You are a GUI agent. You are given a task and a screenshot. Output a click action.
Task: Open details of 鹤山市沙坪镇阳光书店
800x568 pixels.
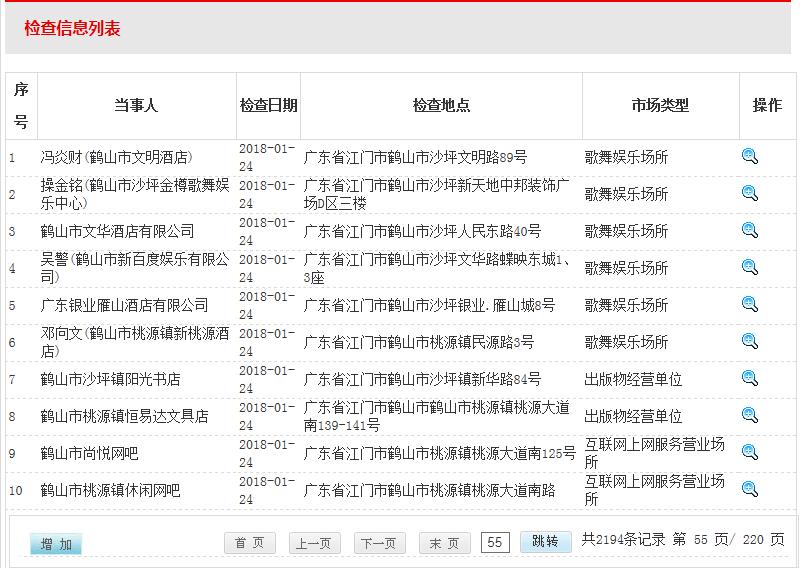click(750, 378)
